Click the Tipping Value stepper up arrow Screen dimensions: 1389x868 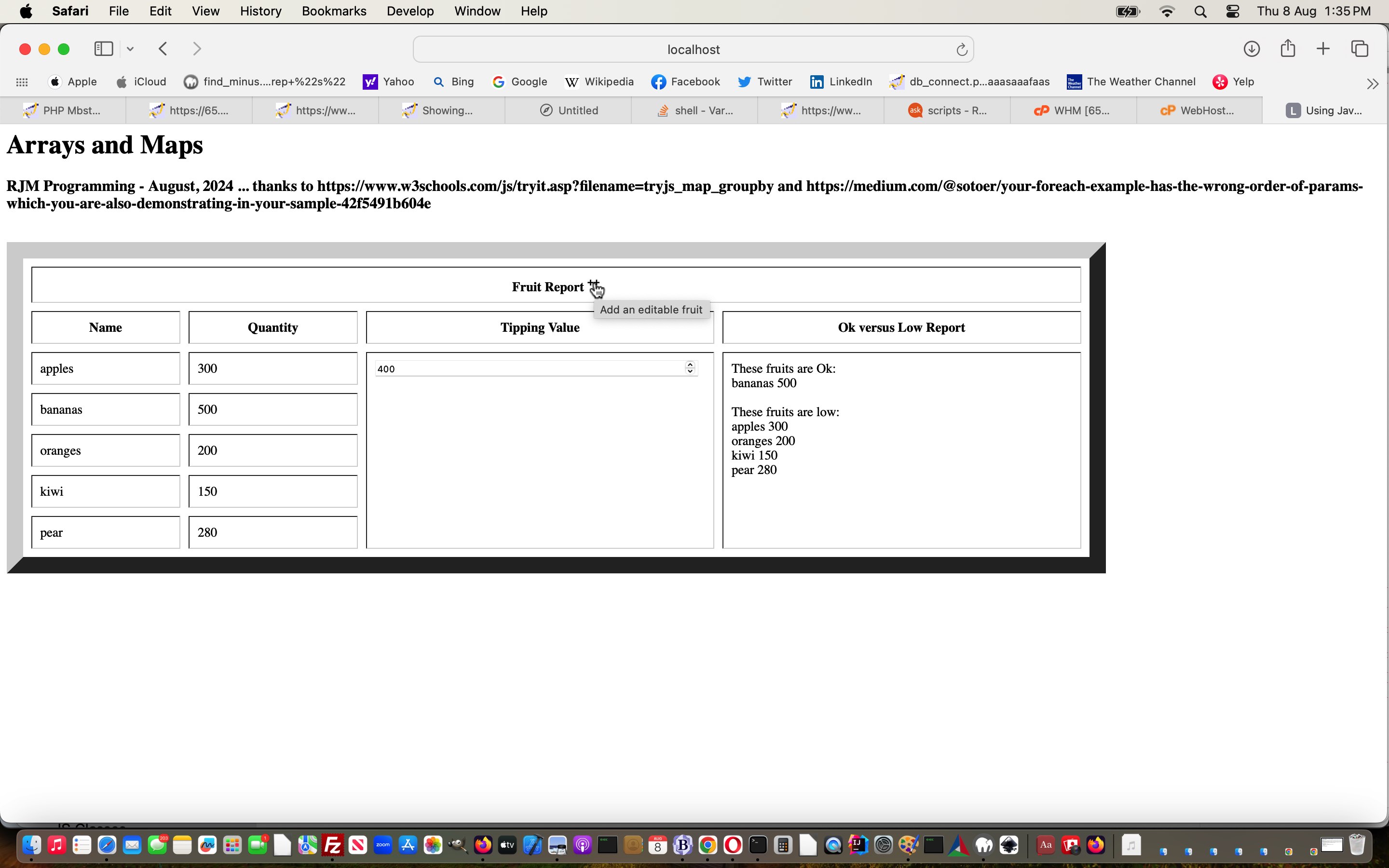pos(690,365)
